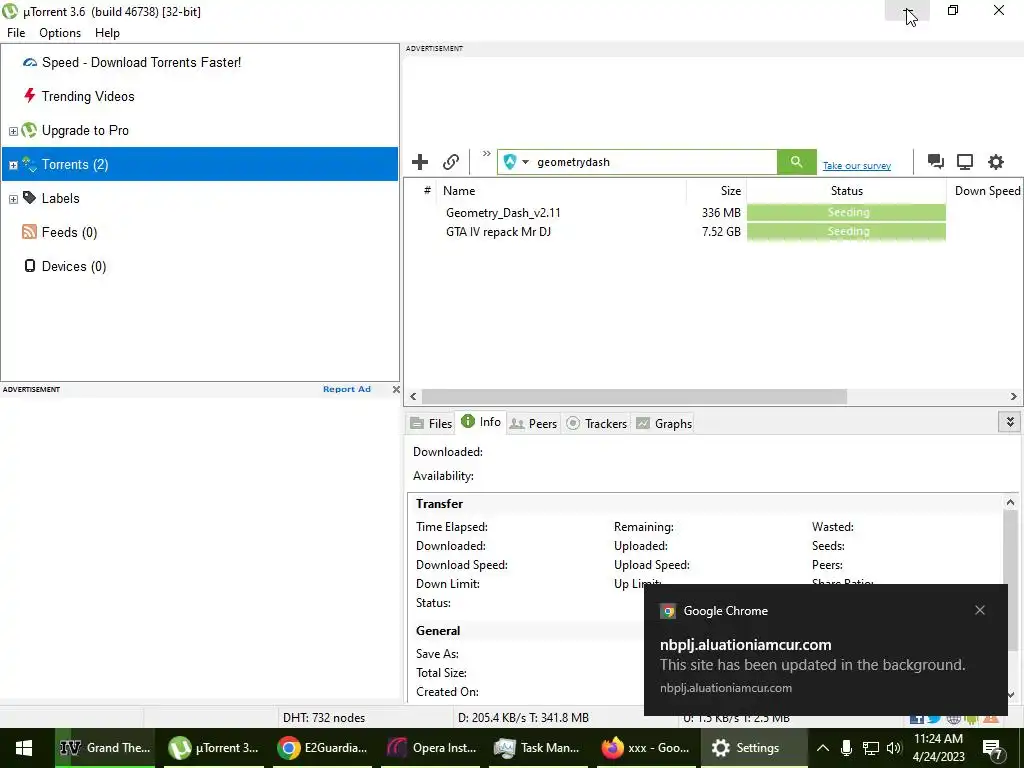Switch to E2Guardian Chrome taskbar item
The image size is (1024, 768).
(322, 748)
